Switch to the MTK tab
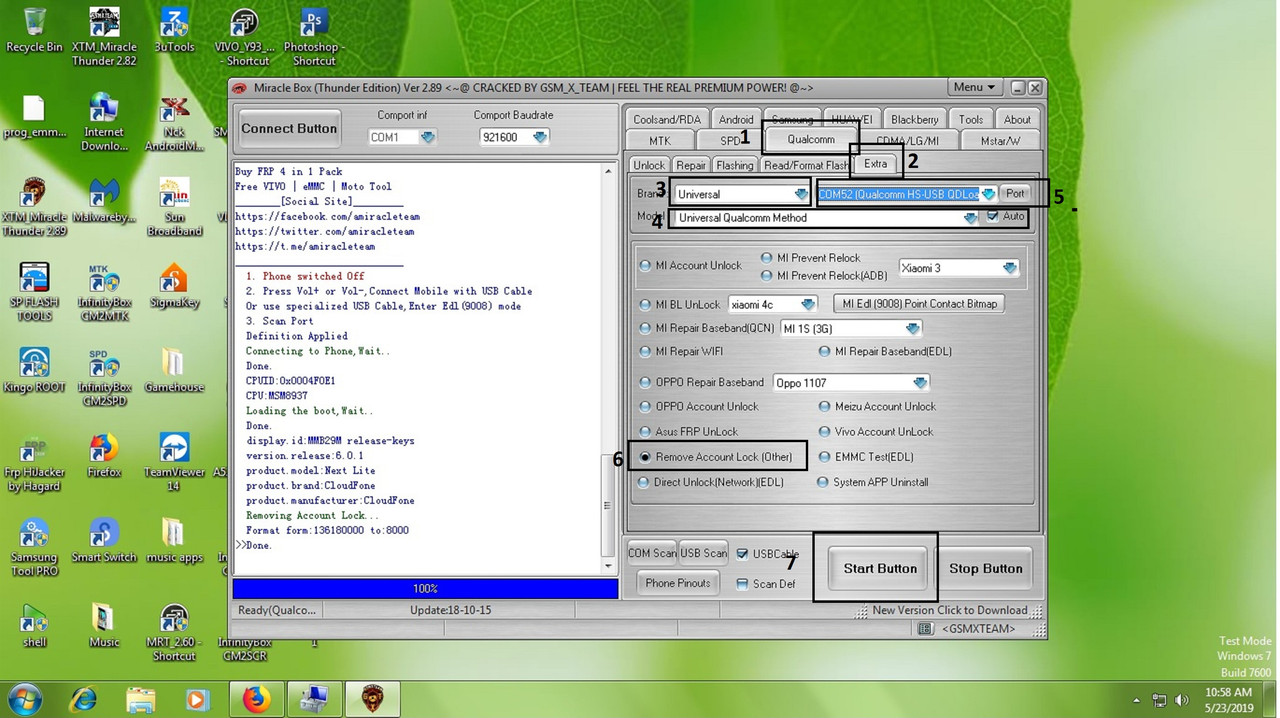 [x=660, y=141]
